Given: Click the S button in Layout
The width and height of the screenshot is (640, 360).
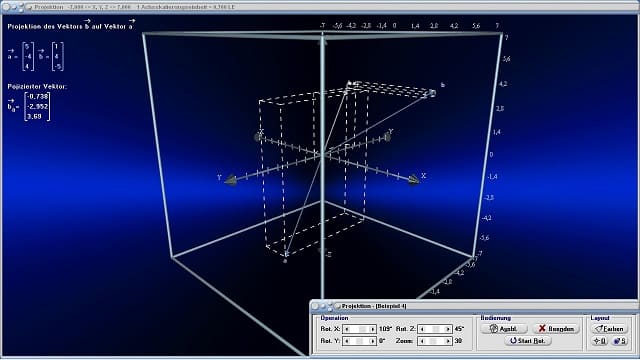Looking at the screenshot, I should [619, 341].
